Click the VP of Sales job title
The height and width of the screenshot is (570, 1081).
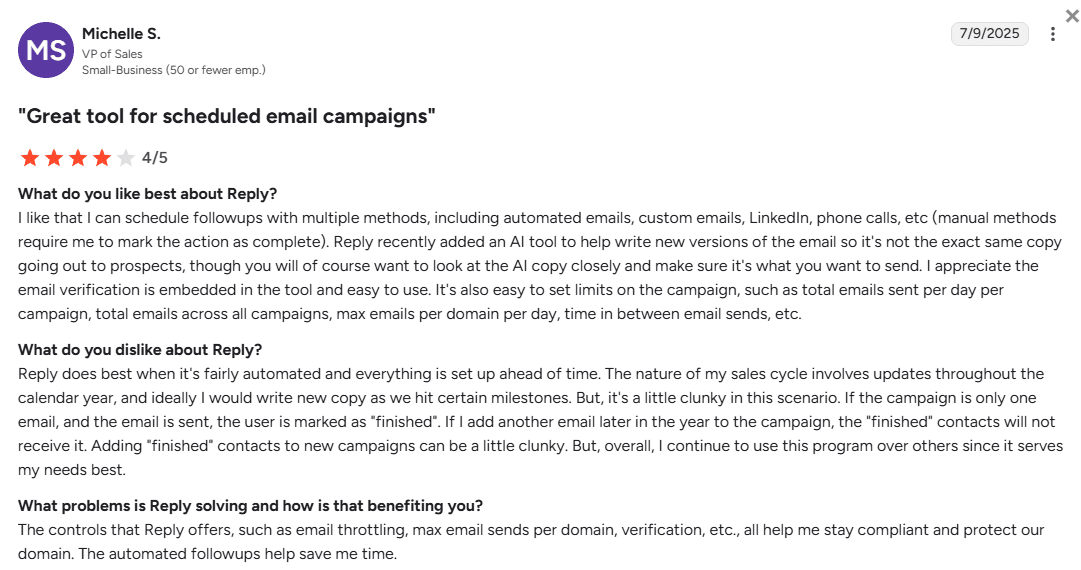112,54
